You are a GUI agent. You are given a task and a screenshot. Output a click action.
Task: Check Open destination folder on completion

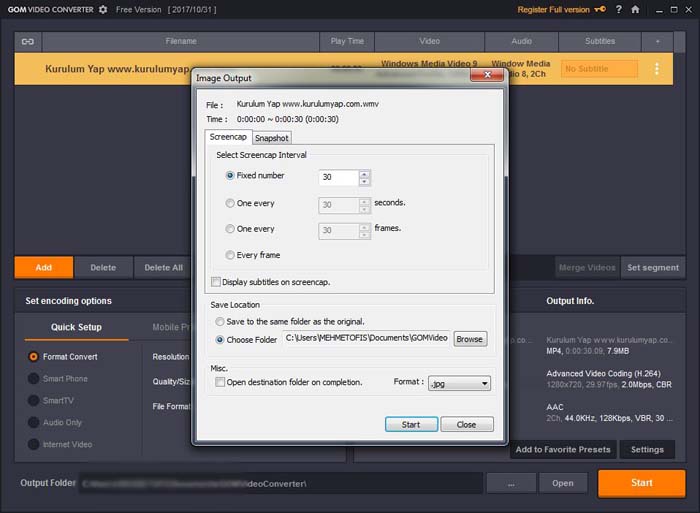click(220, 382)
